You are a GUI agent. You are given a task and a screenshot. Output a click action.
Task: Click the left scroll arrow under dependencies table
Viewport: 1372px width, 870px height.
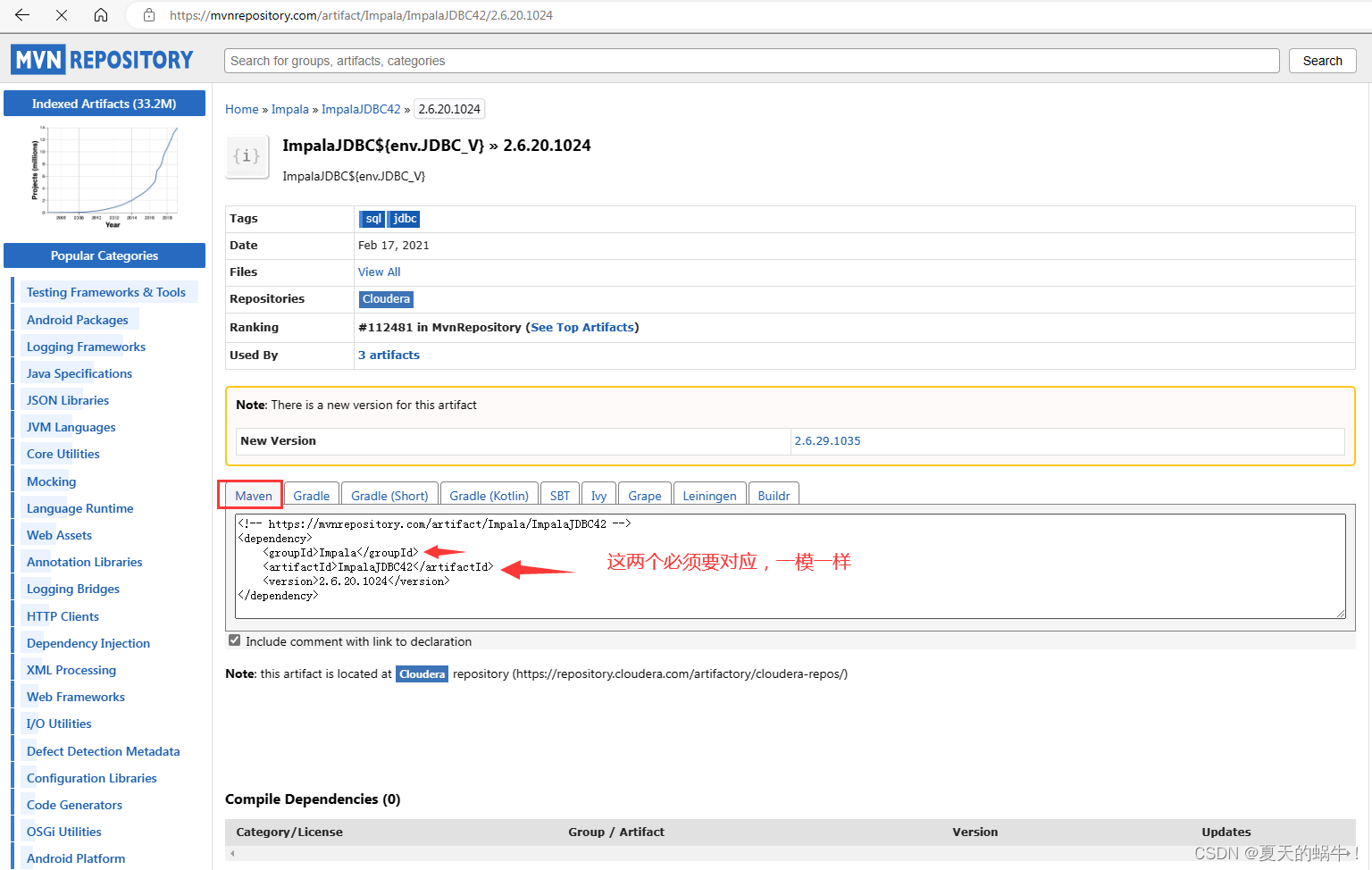point(233,854)
